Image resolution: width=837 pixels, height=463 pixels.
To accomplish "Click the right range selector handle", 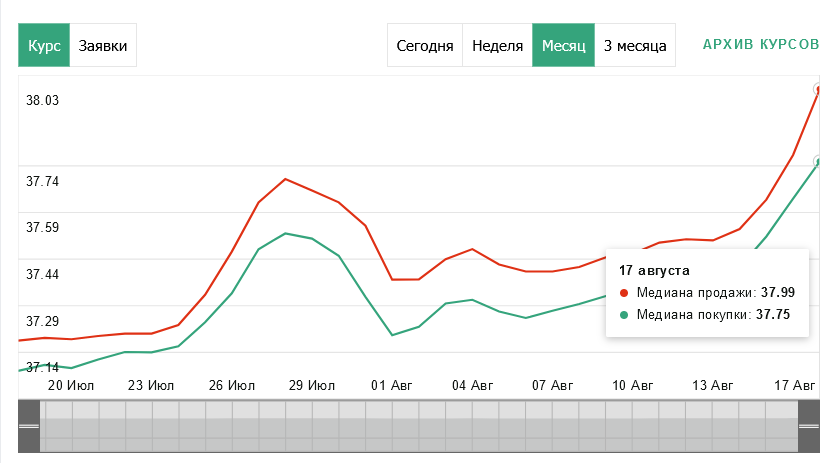I will (x=808, y=426).
